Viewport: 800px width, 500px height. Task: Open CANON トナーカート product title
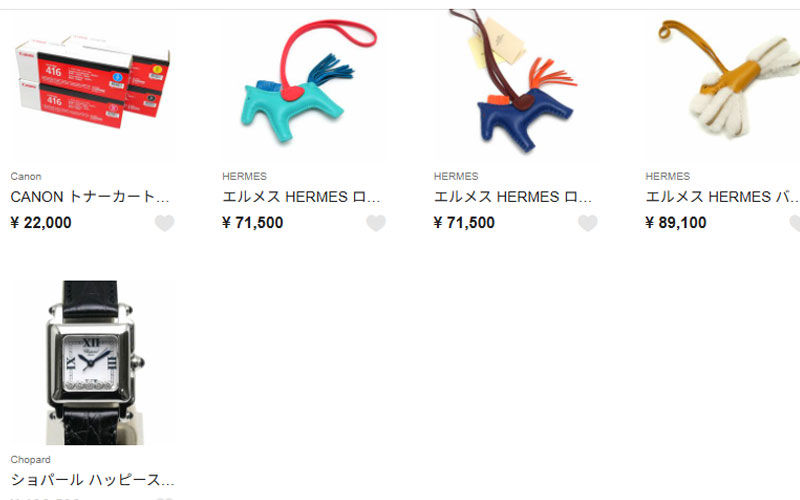(x=90, y=197)
